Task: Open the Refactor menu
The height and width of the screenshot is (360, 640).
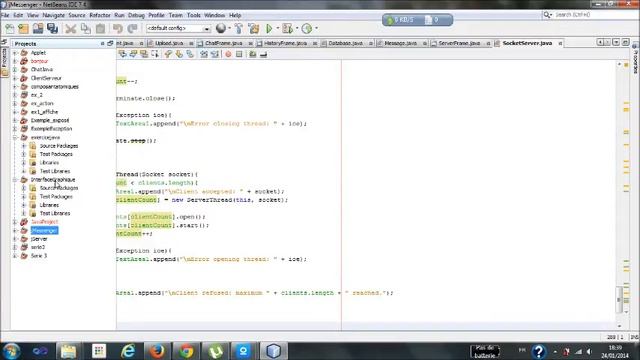Action: coord(100,15)
